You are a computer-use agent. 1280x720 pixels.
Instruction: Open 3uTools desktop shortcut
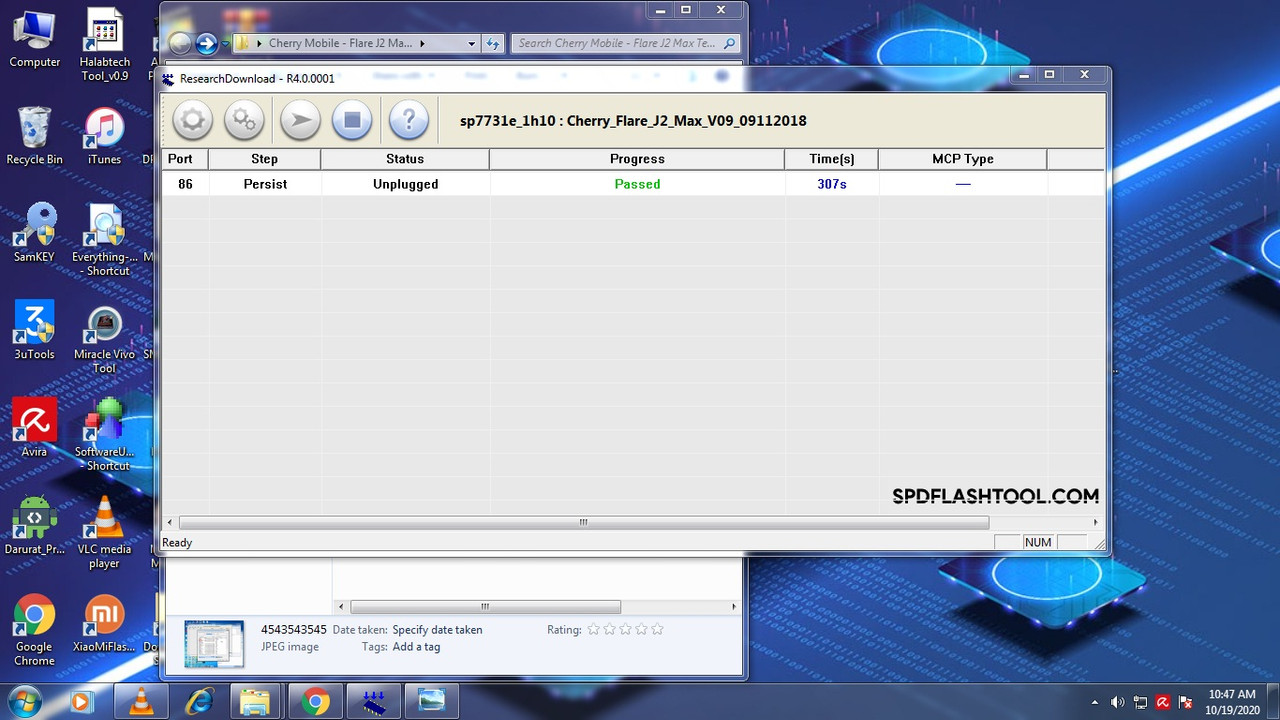click(x=34, y=330)
